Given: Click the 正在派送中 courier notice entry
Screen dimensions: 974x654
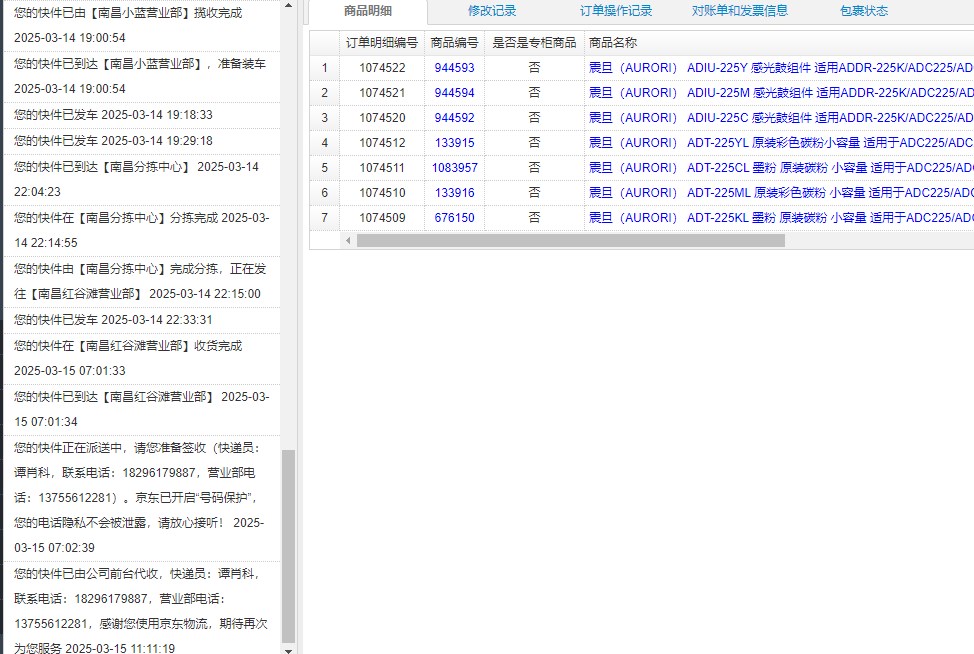Looking at the screenshot, I should pyautogui.click(x=142, y=498).
